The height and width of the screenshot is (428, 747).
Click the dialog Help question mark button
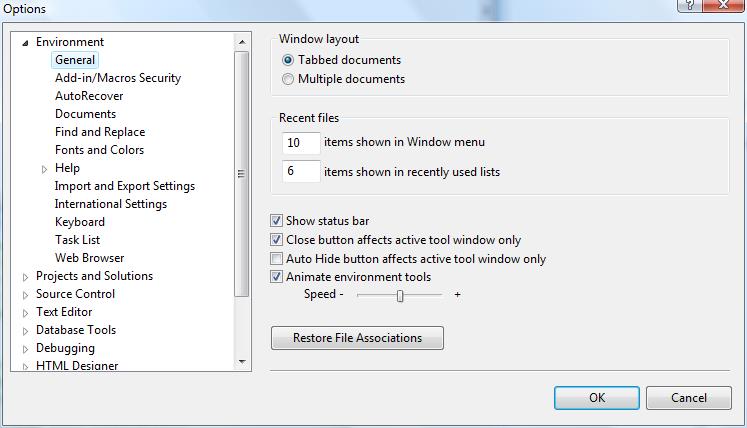[688, 5]
